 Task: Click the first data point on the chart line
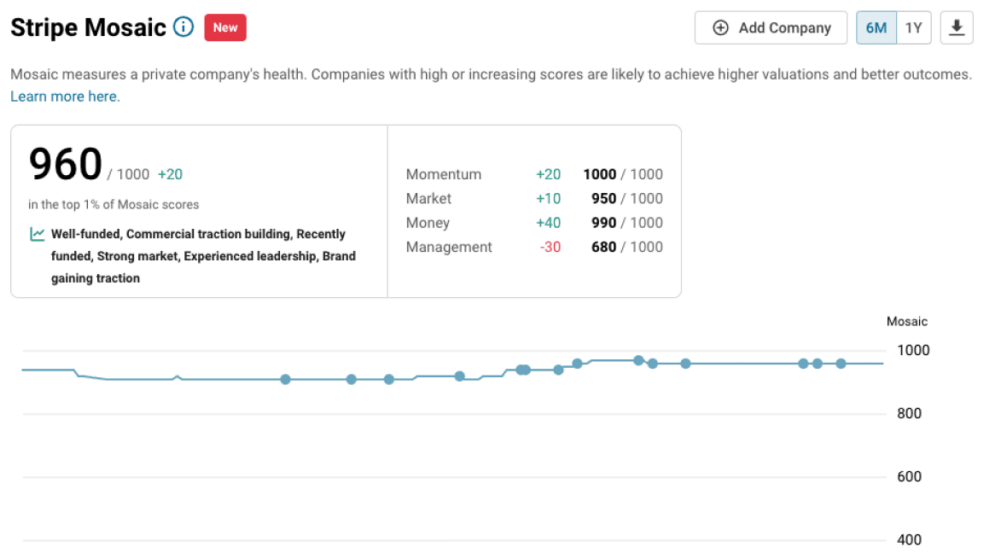[x=285, y=379]
